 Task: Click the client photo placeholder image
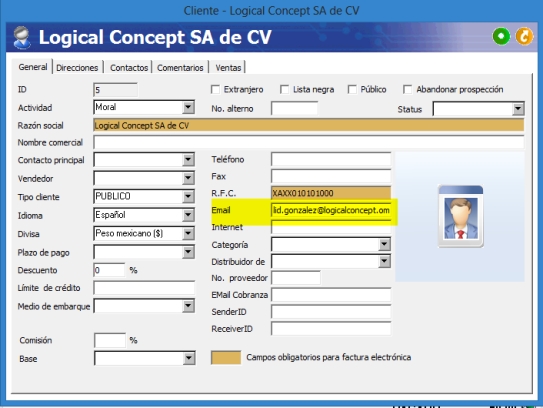point(460,216)
